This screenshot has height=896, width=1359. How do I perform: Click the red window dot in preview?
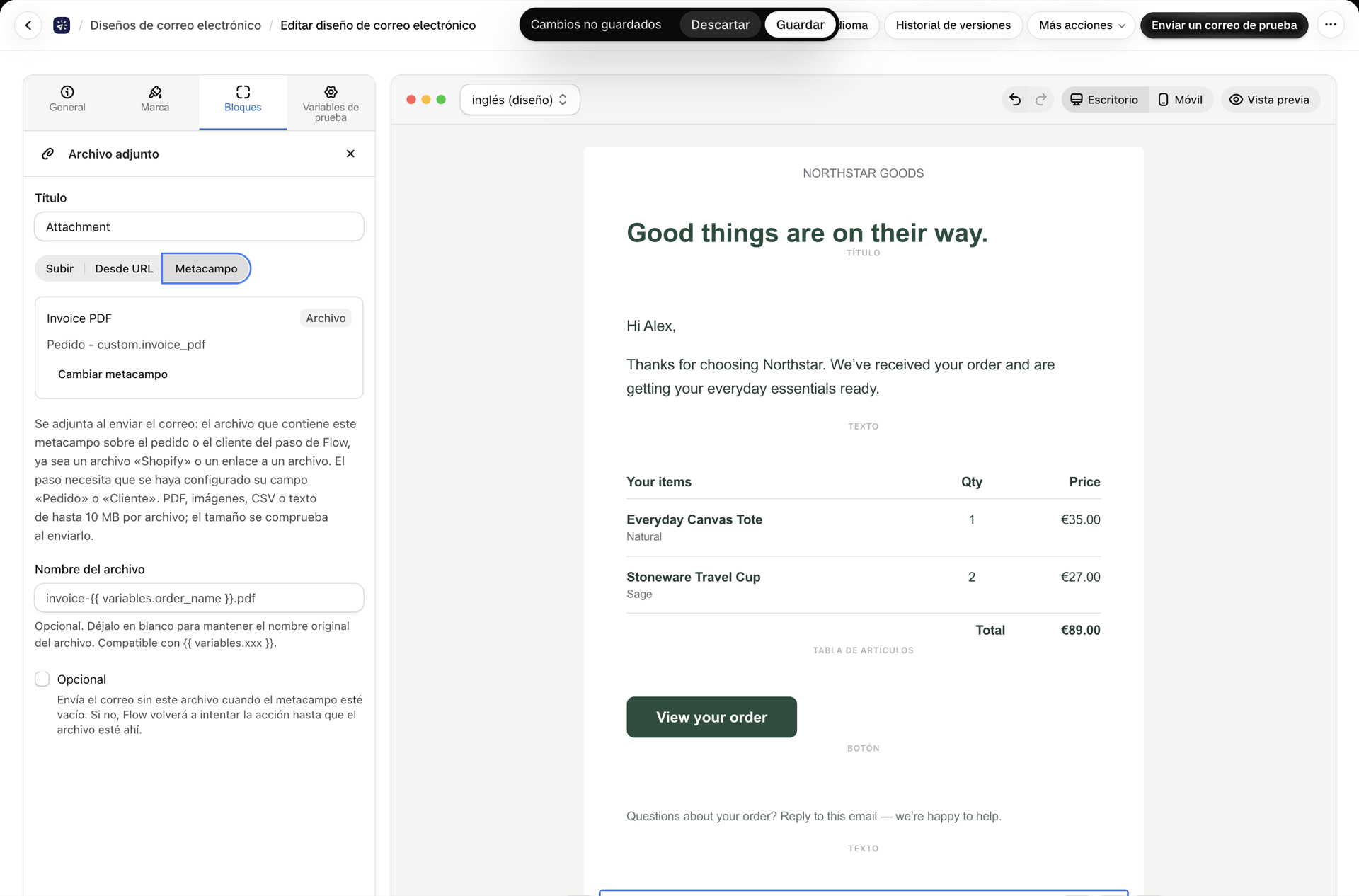click(x=411, y=100)
